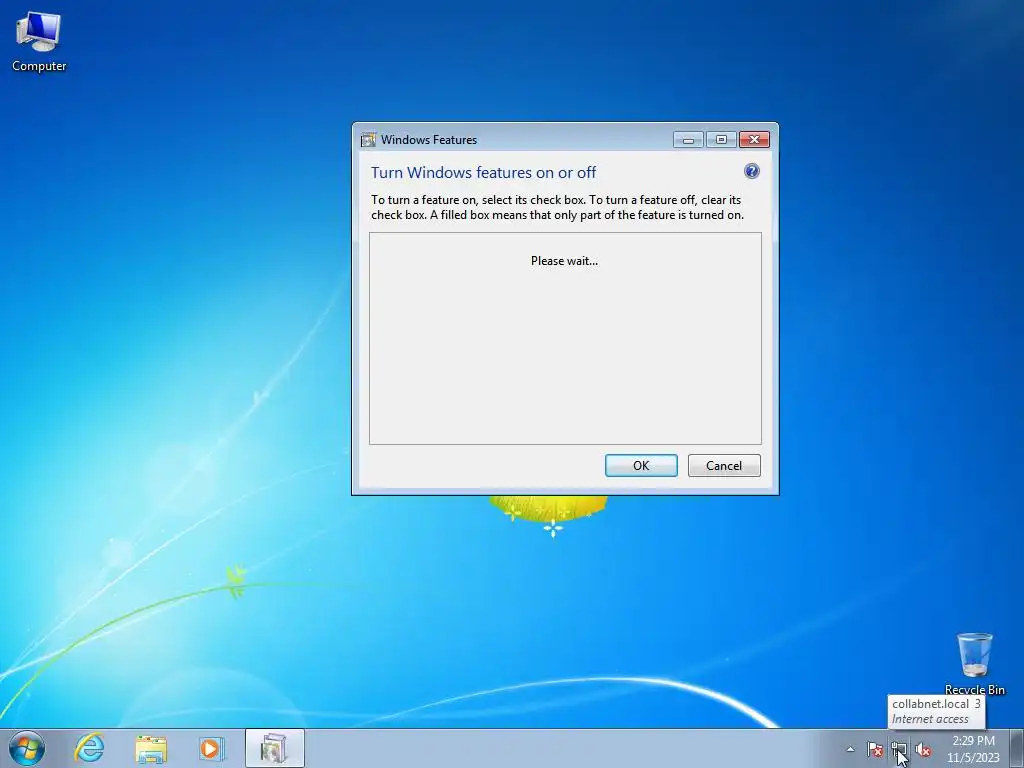1024x768 pixels.
Task: Maximize the Windows Features window
Action: [721, 139]
